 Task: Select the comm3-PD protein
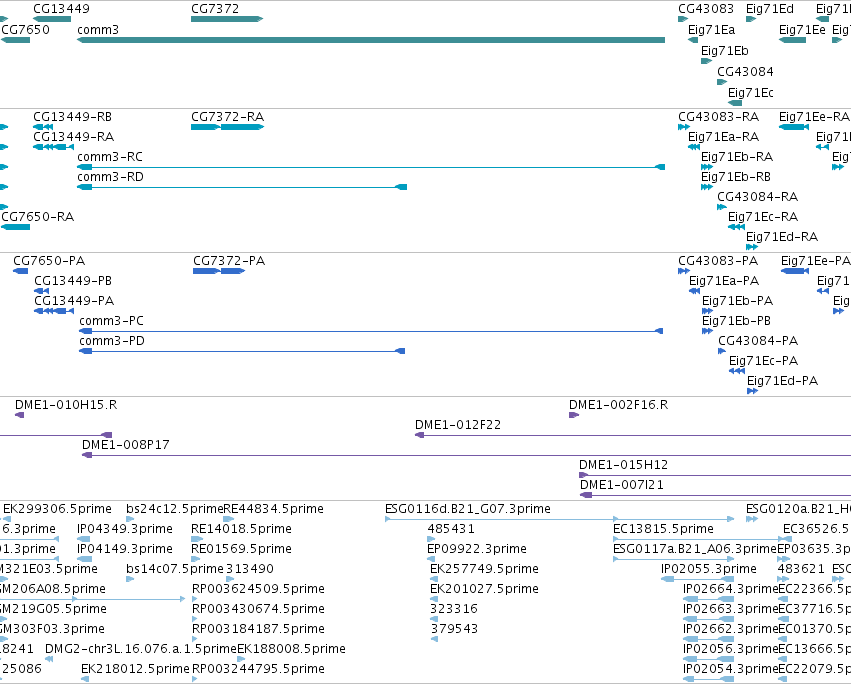pyautogui.click(x=242, y=351)
